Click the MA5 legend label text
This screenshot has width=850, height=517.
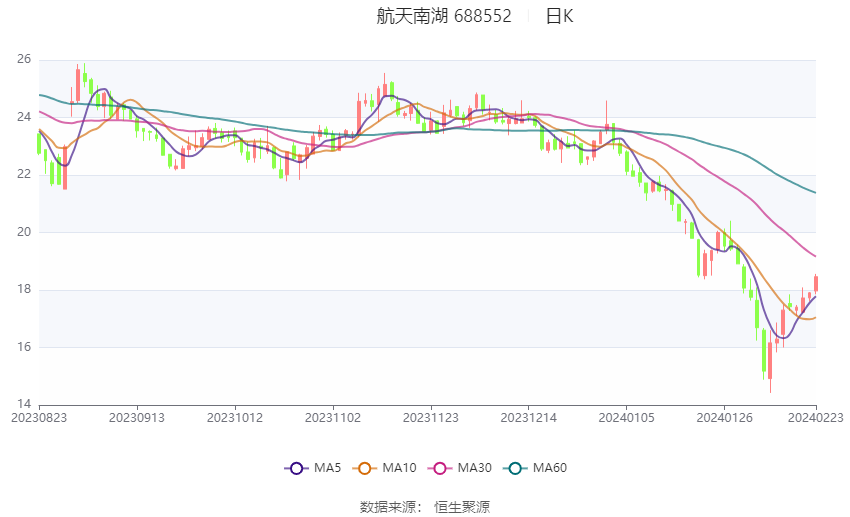pos(327,468)
